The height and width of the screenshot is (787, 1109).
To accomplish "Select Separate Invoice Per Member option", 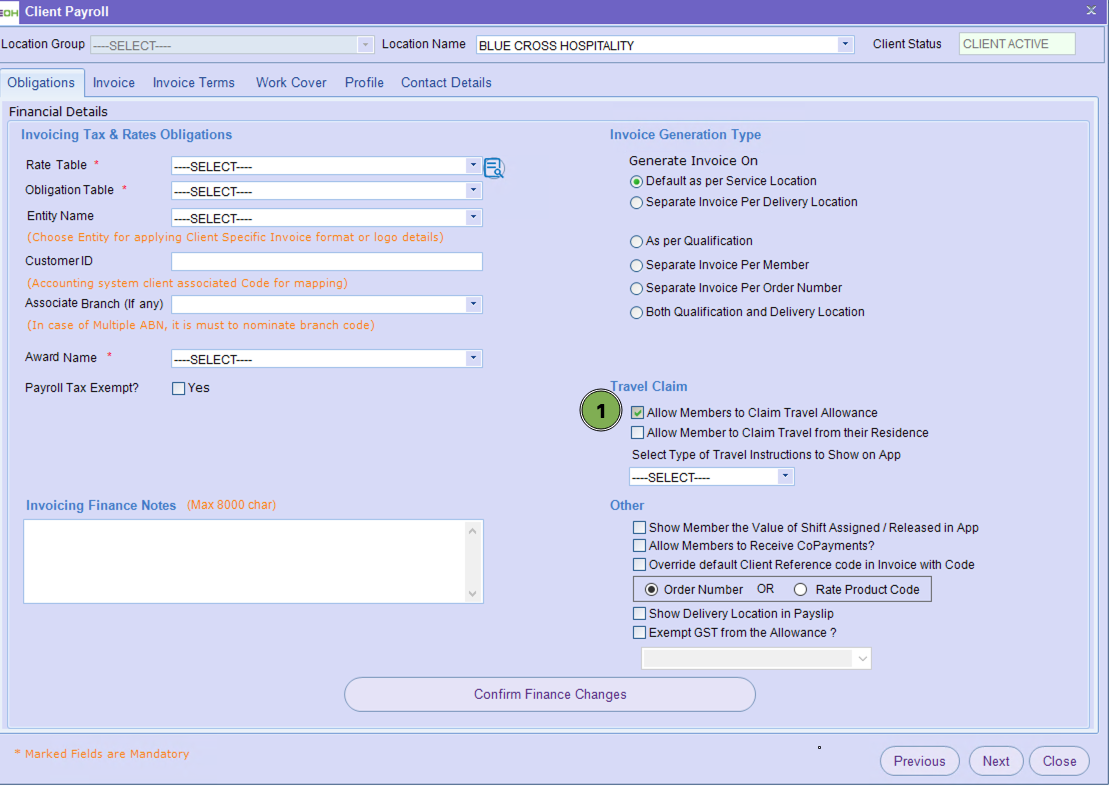I will [x=637, y=265].
